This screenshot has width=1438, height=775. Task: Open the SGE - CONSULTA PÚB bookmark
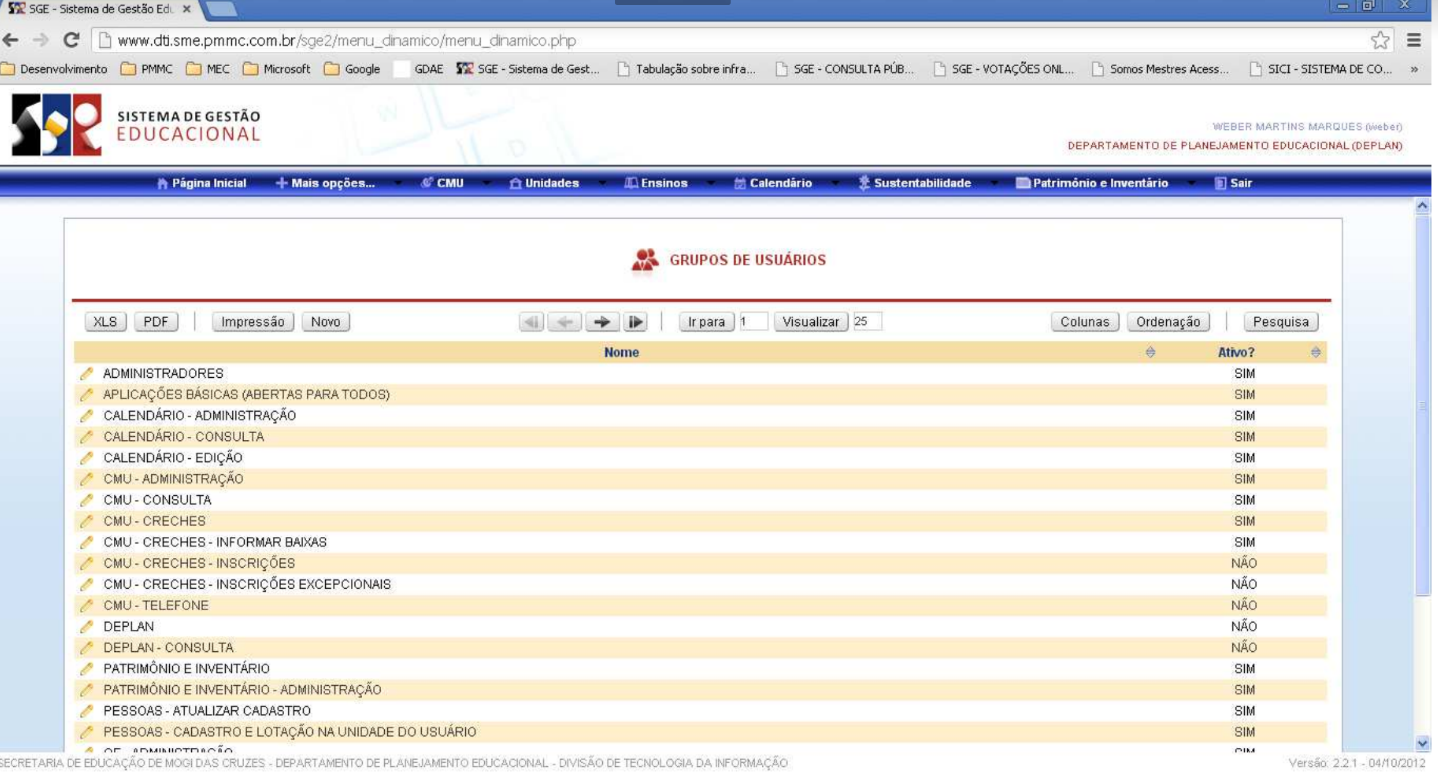click(847, 70)
